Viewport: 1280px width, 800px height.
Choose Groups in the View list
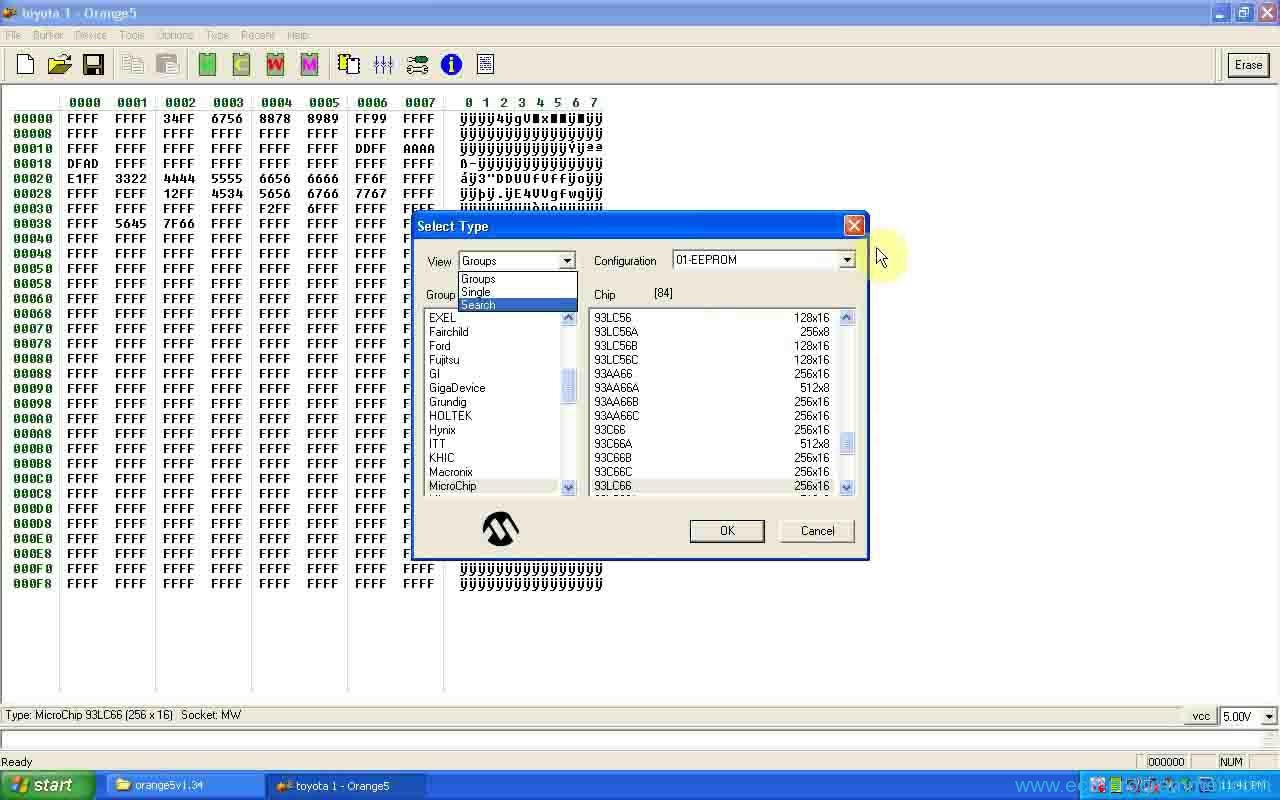tap(517, 279)
